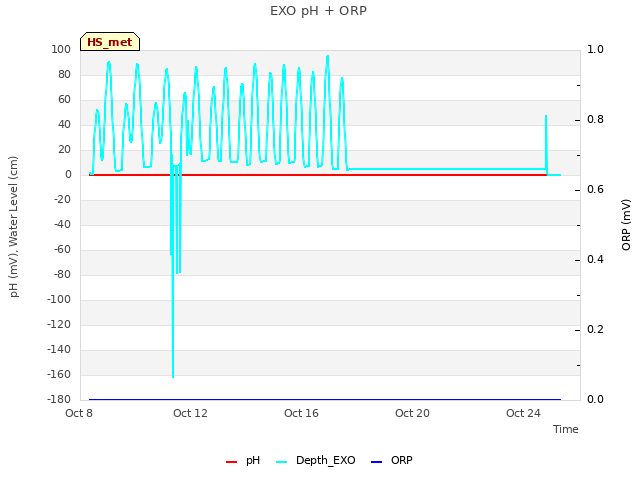Viewport: 640px width, 480px height.
Task: Toggle the ORP legend entry
Action: 392,460
